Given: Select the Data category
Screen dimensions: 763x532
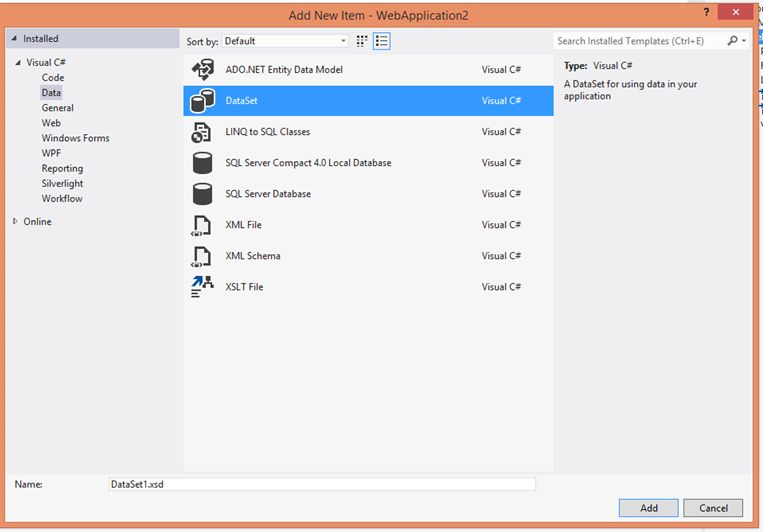Looking at the screenshot, I should coord(51,92).
